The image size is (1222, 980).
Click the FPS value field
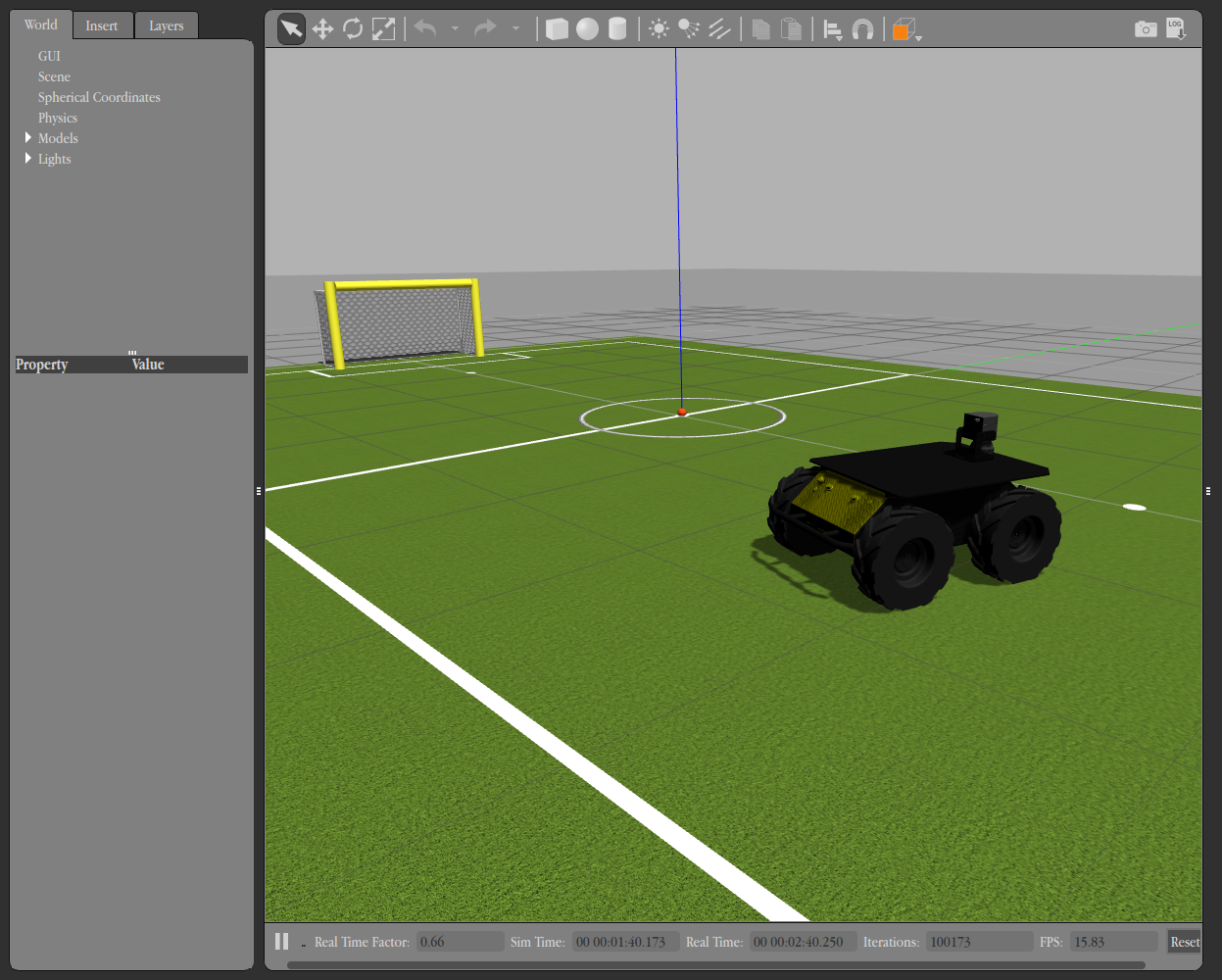(1113, 942)
